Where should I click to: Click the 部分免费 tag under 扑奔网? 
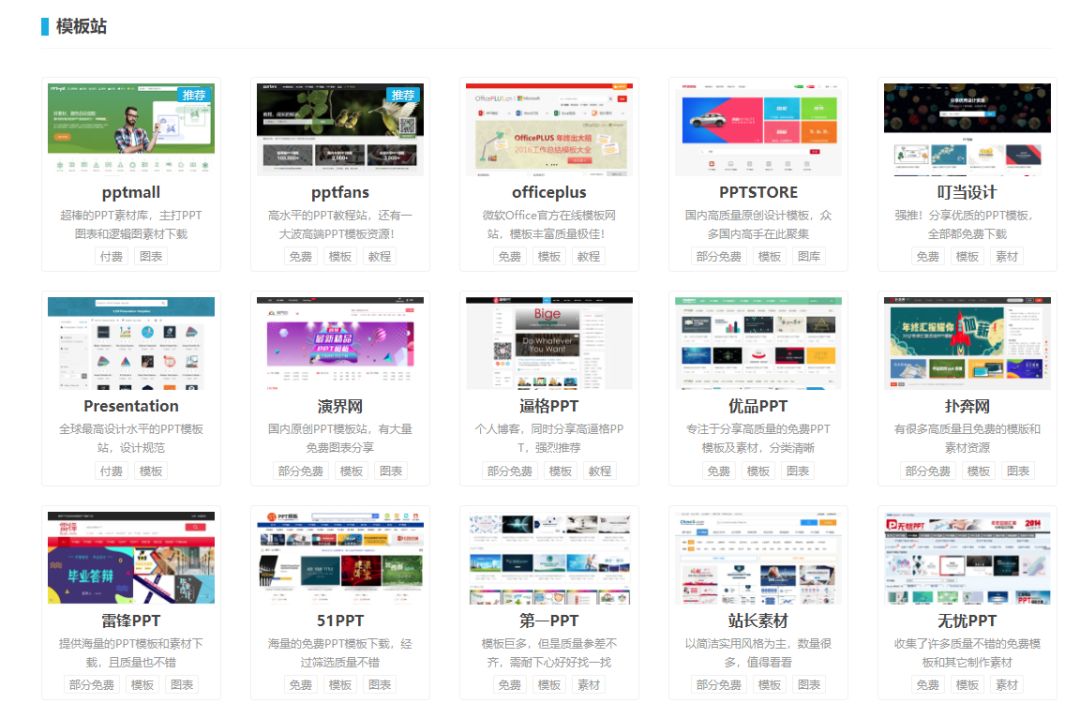(x=927, y=470)
